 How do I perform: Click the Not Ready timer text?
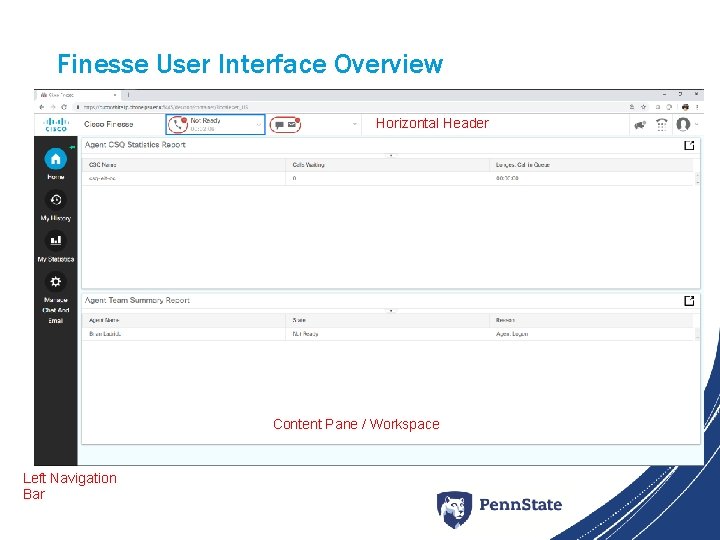[202, 129]
